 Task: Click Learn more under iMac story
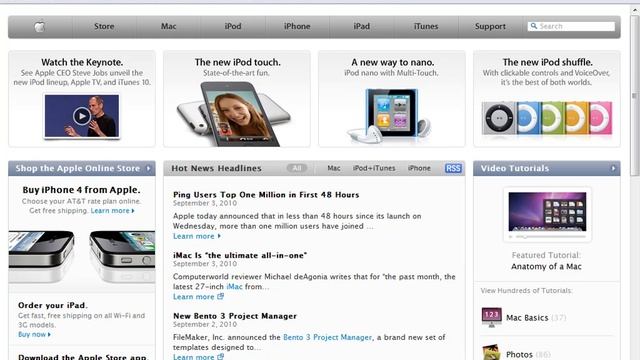198,297
